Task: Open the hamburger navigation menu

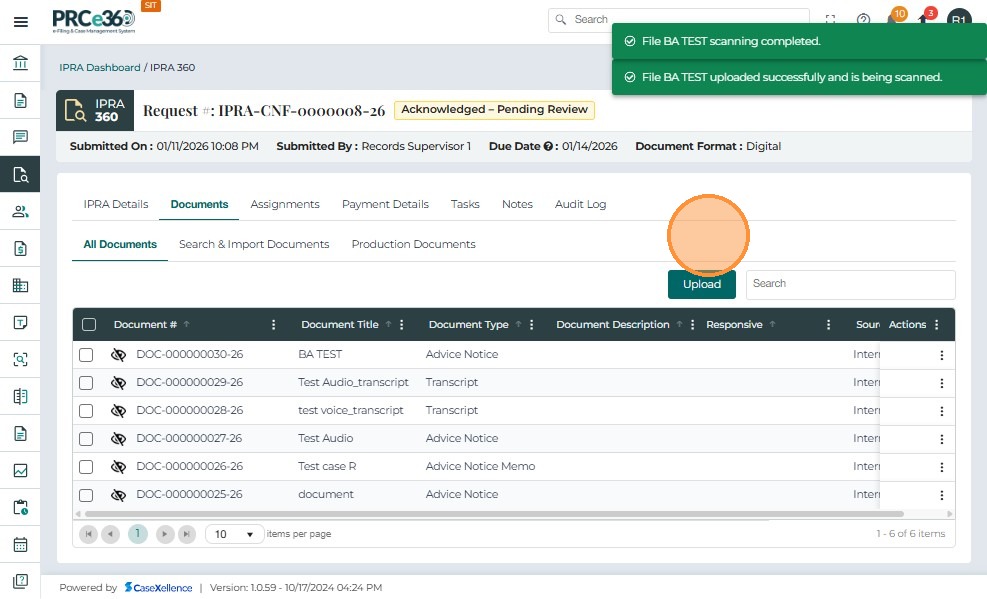Action: pos(20,21)
